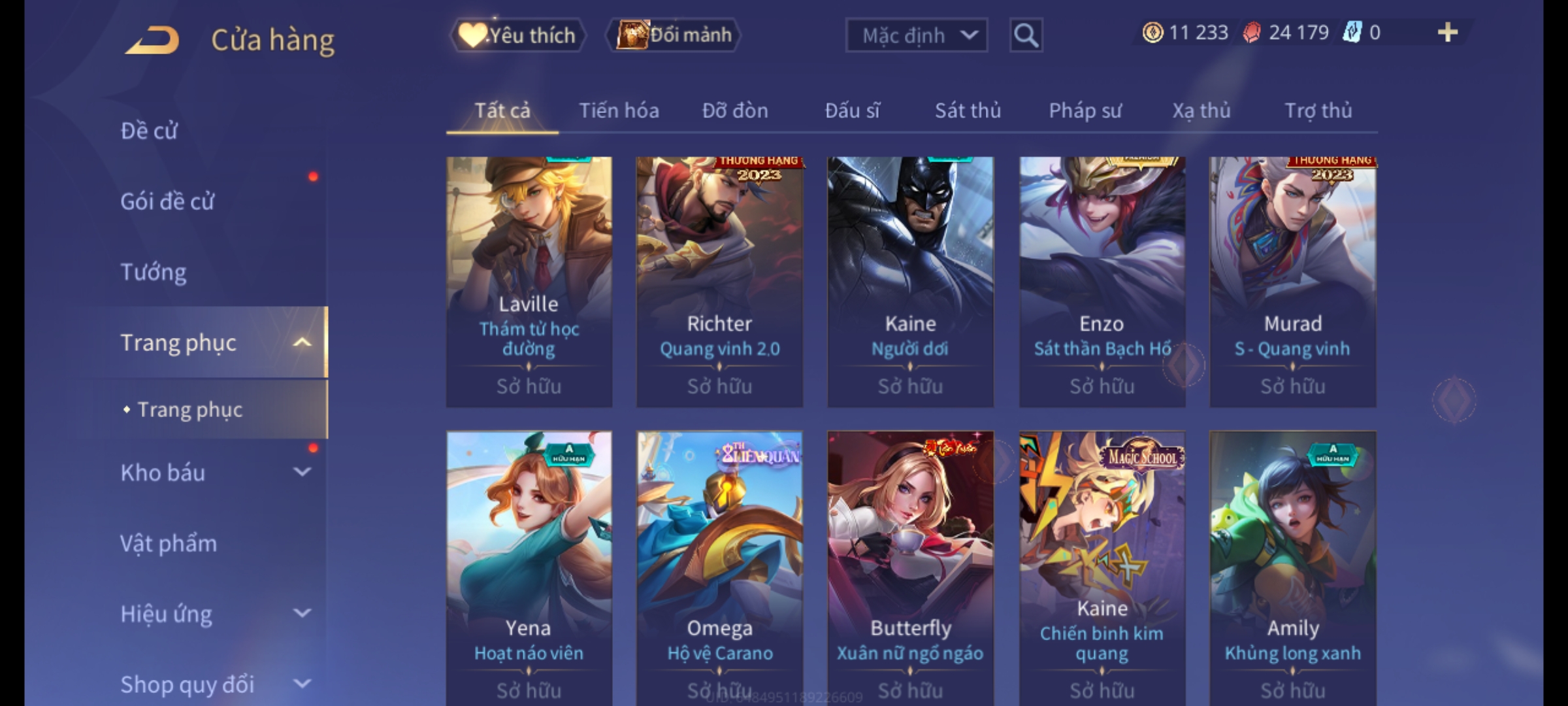Tap the plus icon to add currency
Viewport: 1568px width, 706px height.
pyautogui.click(x=1448, y=33)
